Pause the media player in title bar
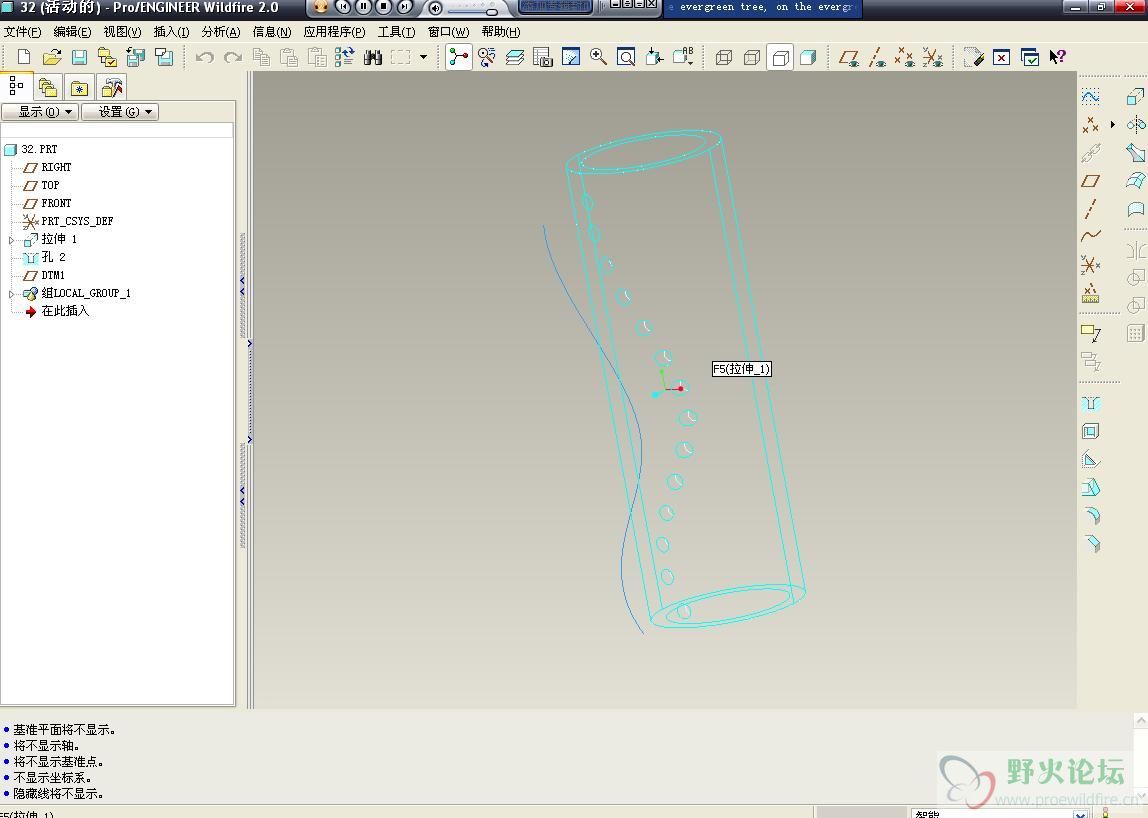 point(363,7)
